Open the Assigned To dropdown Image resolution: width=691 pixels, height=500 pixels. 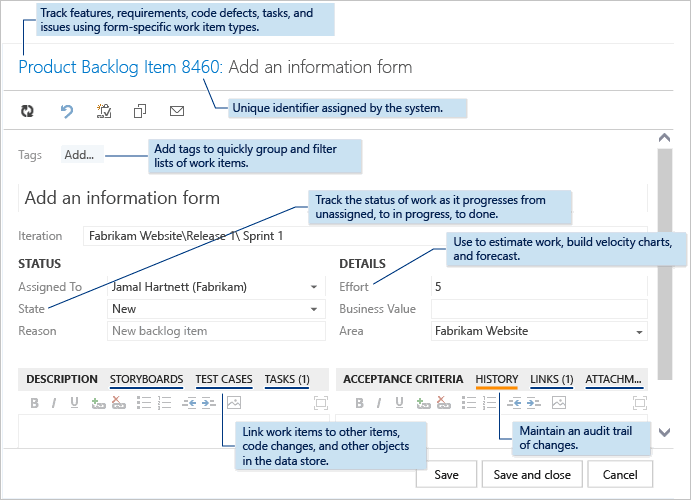tap(314, 287)
